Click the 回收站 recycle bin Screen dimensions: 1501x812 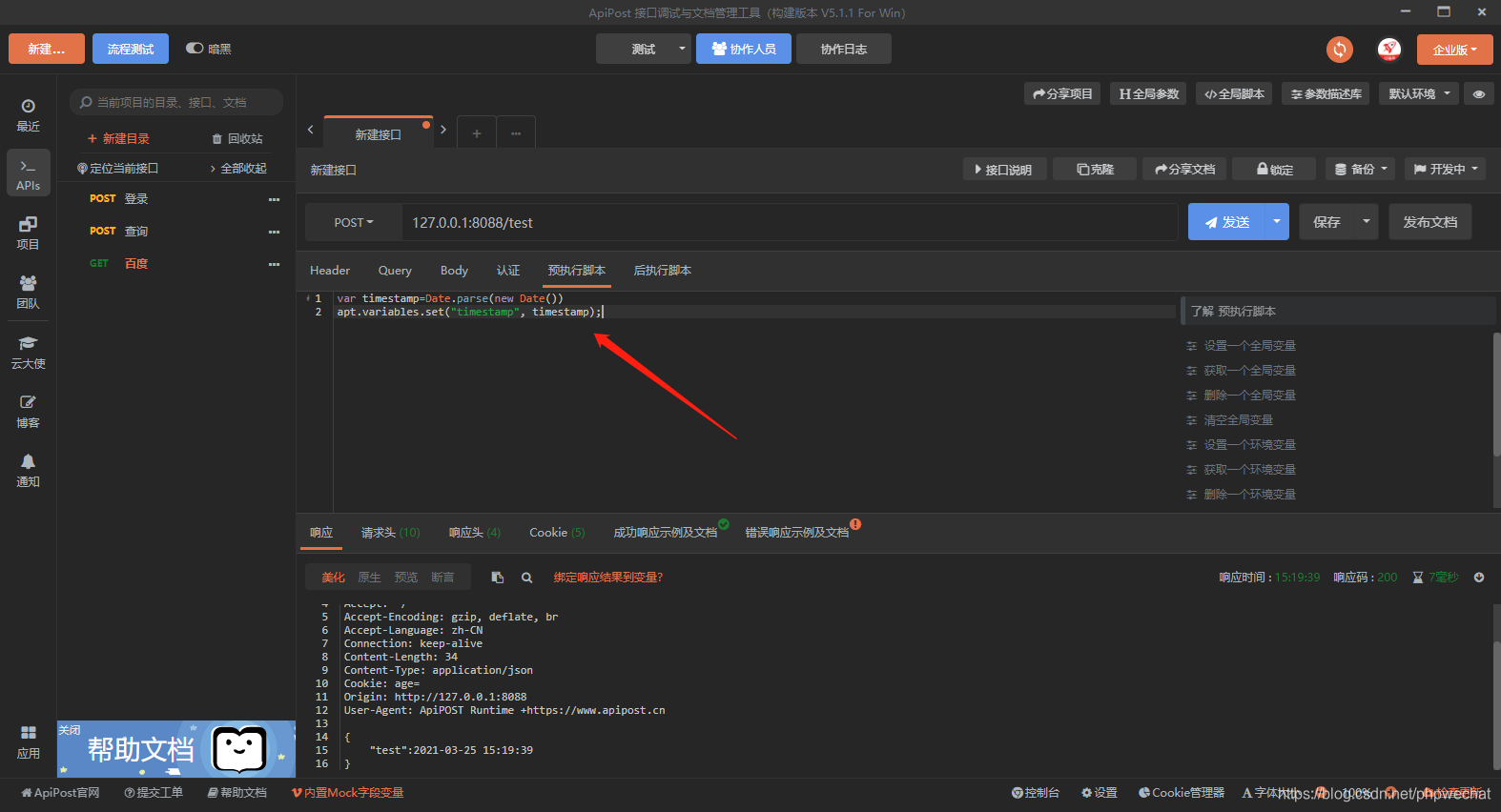[237, 138]
